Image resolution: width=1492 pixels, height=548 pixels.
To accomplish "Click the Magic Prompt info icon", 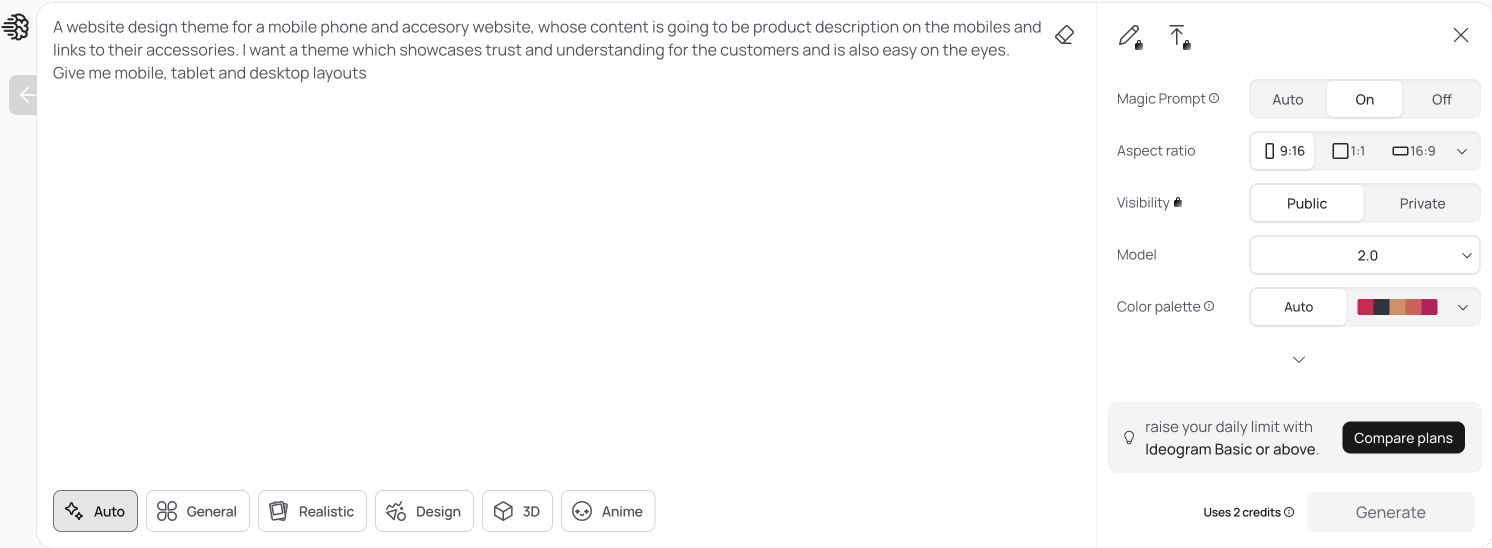I will coord(1214,99).
